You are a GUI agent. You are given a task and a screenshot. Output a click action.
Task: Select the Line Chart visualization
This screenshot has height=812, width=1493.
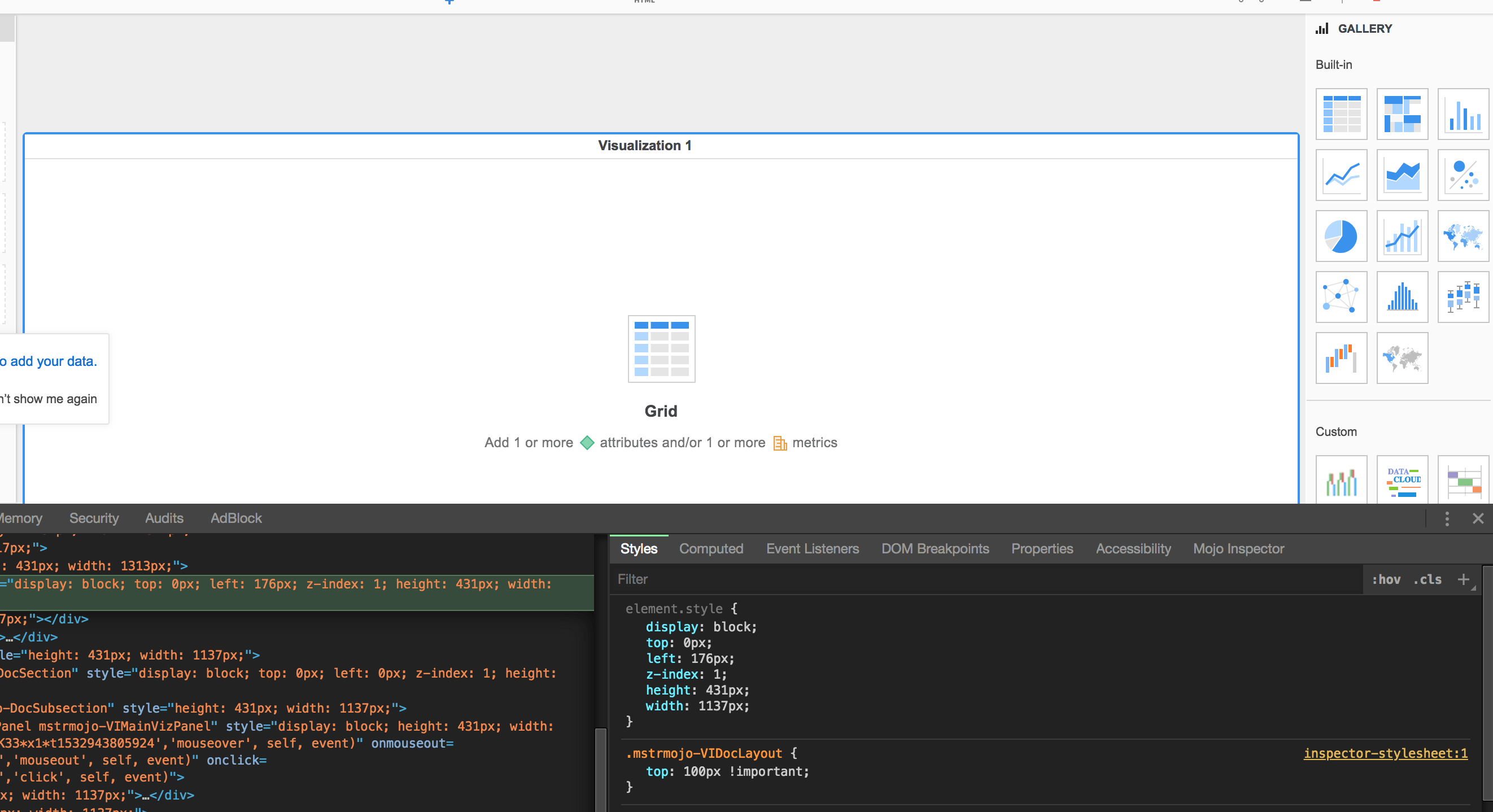point(1341,175)
